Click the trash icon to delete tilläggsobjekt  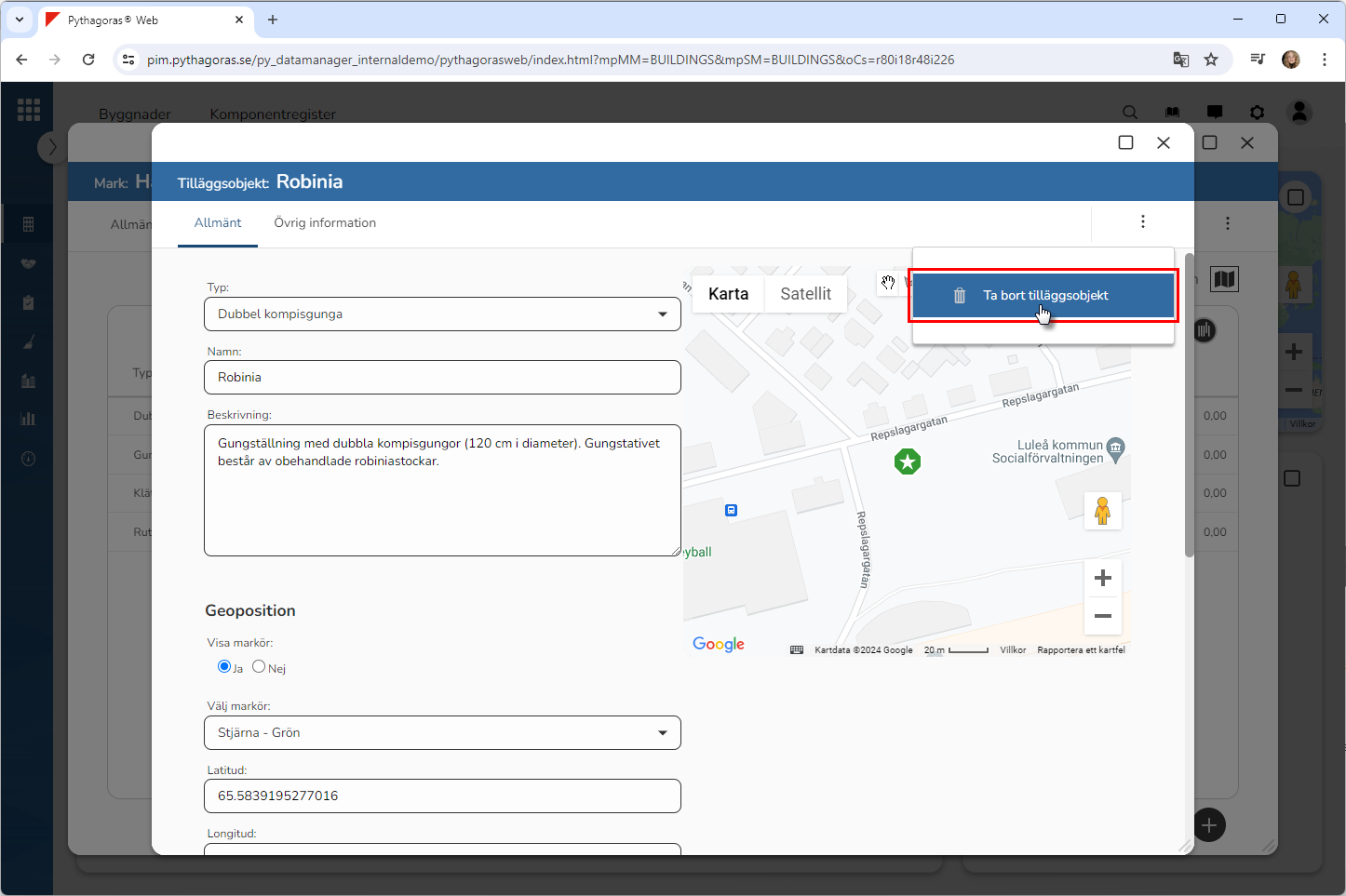[x=960, y=296]
